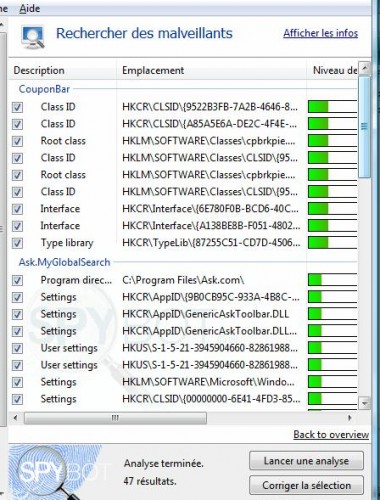Image resolution: width=380 pixels, height=500 pixels.
Task: Click Corriger la sélection button
Action: (306, 485)
